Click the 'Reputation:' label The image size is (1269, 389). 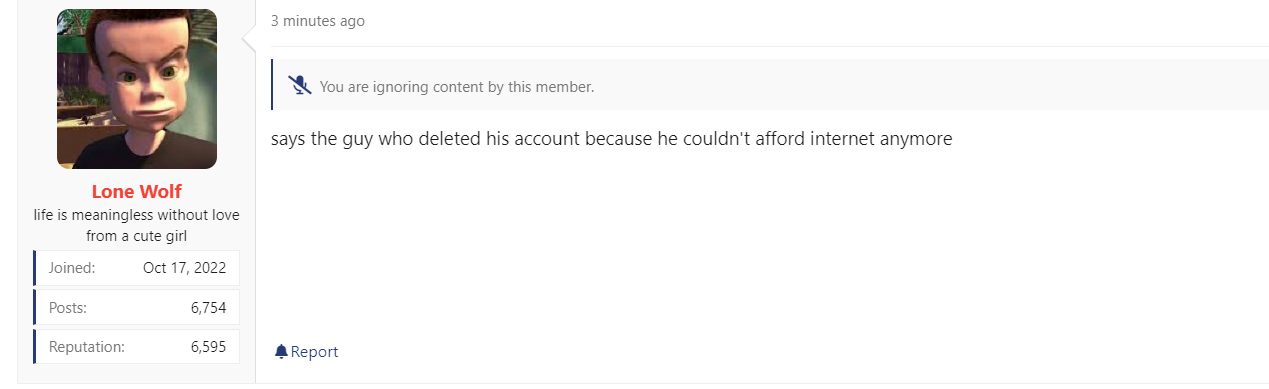click(87, 347)
